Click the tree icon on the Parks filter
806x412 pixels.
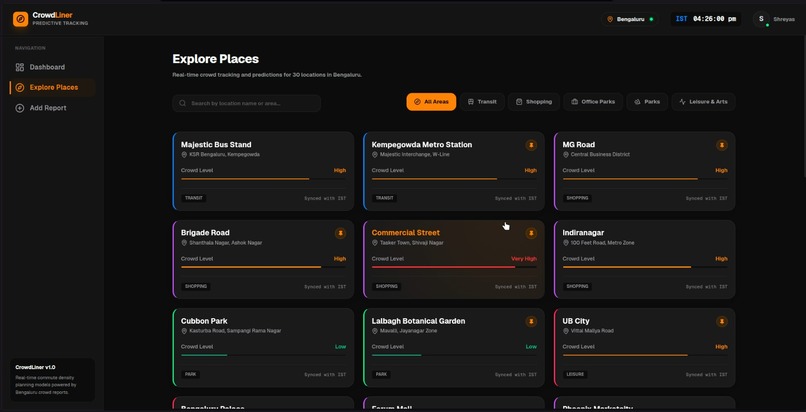click(x=637, y=102)
